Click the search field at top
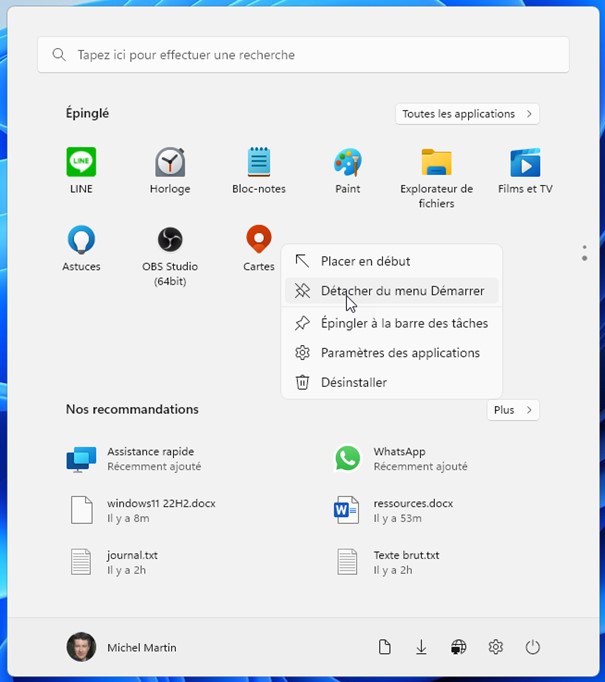 tap(303, 55)
